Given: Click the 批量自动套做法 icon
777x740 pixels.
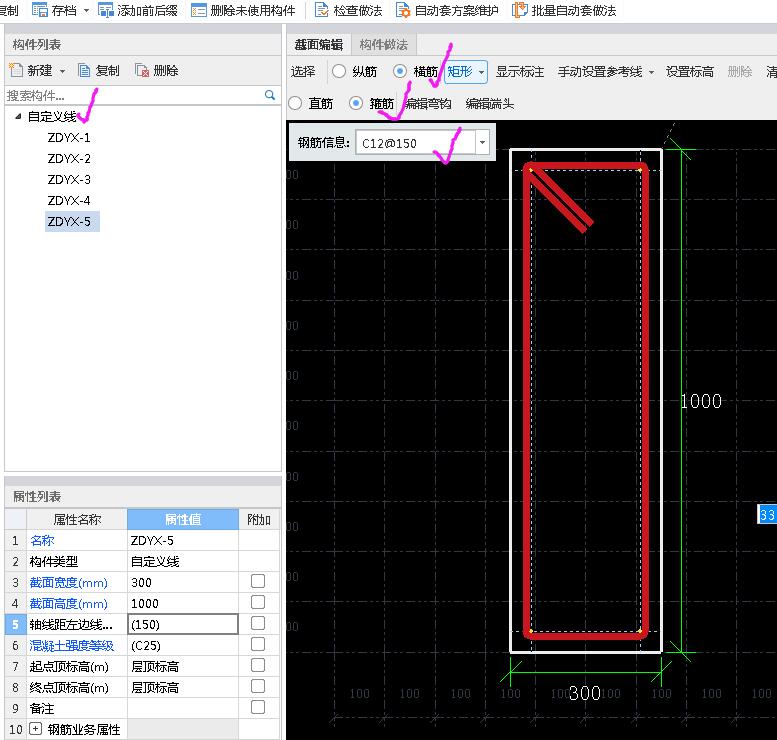Looking at the screenshot, I should coord(520,10).
